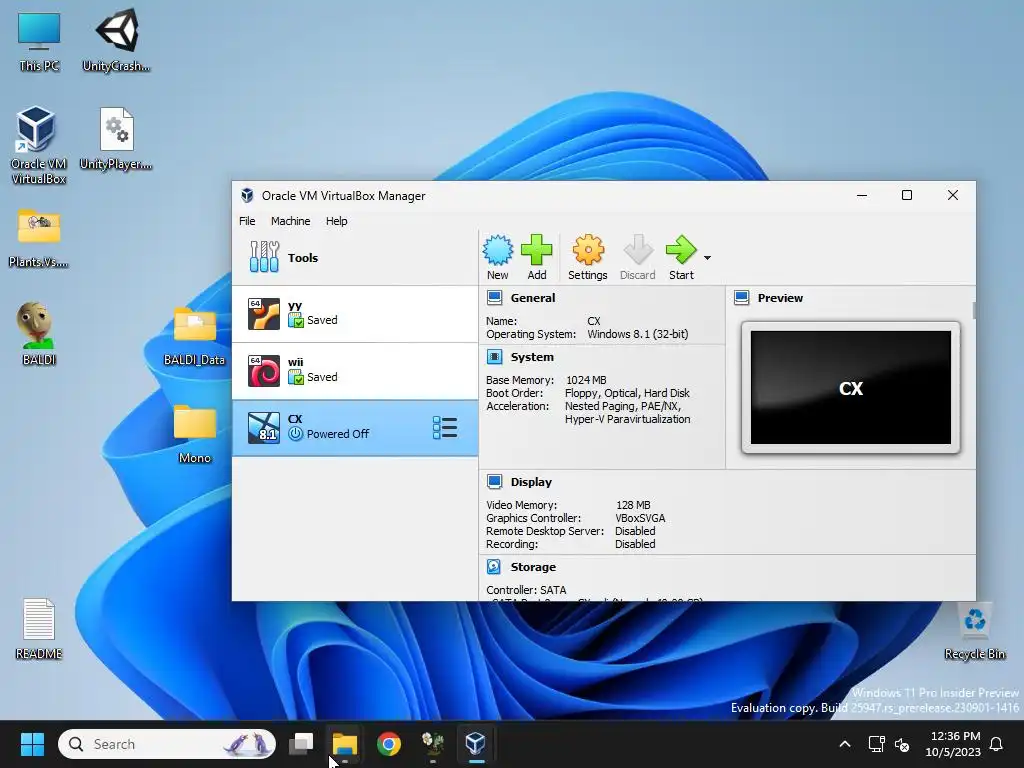Click the System section header
1024x768 pixels.
(532, 357)
